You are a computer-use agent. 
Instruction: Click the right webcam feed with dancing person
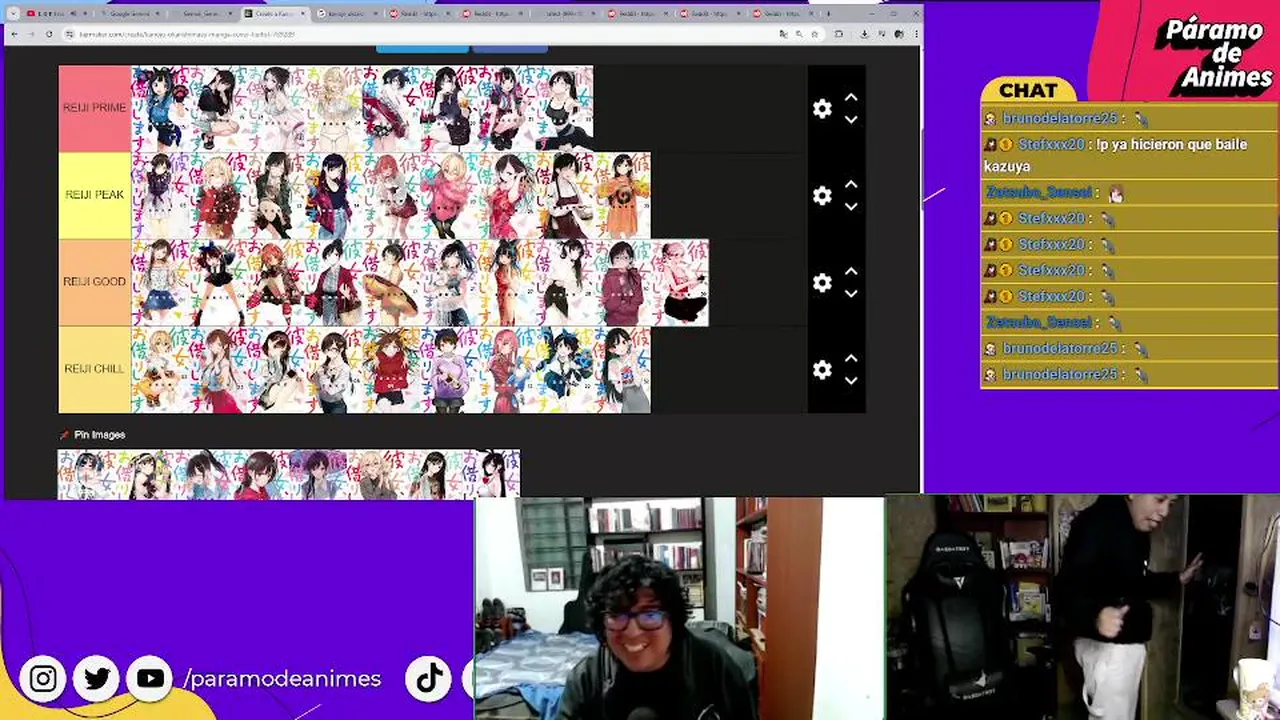point(1083,608)
